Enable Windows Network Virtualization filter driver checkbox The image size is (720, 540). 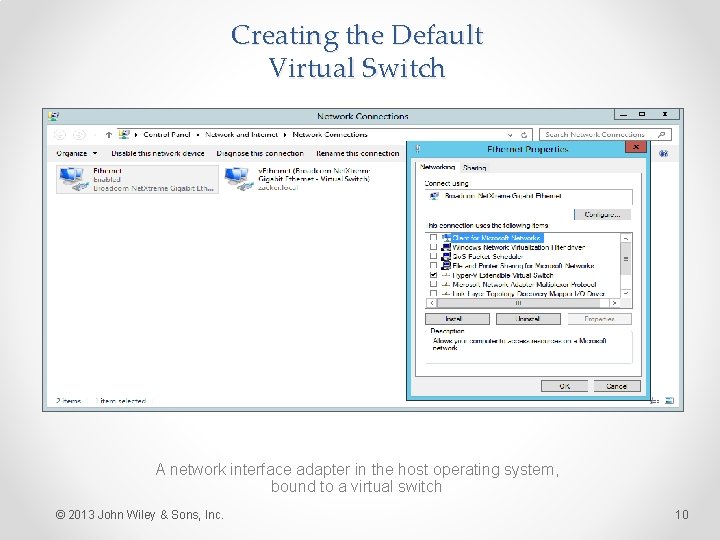[x=433, y=247]
